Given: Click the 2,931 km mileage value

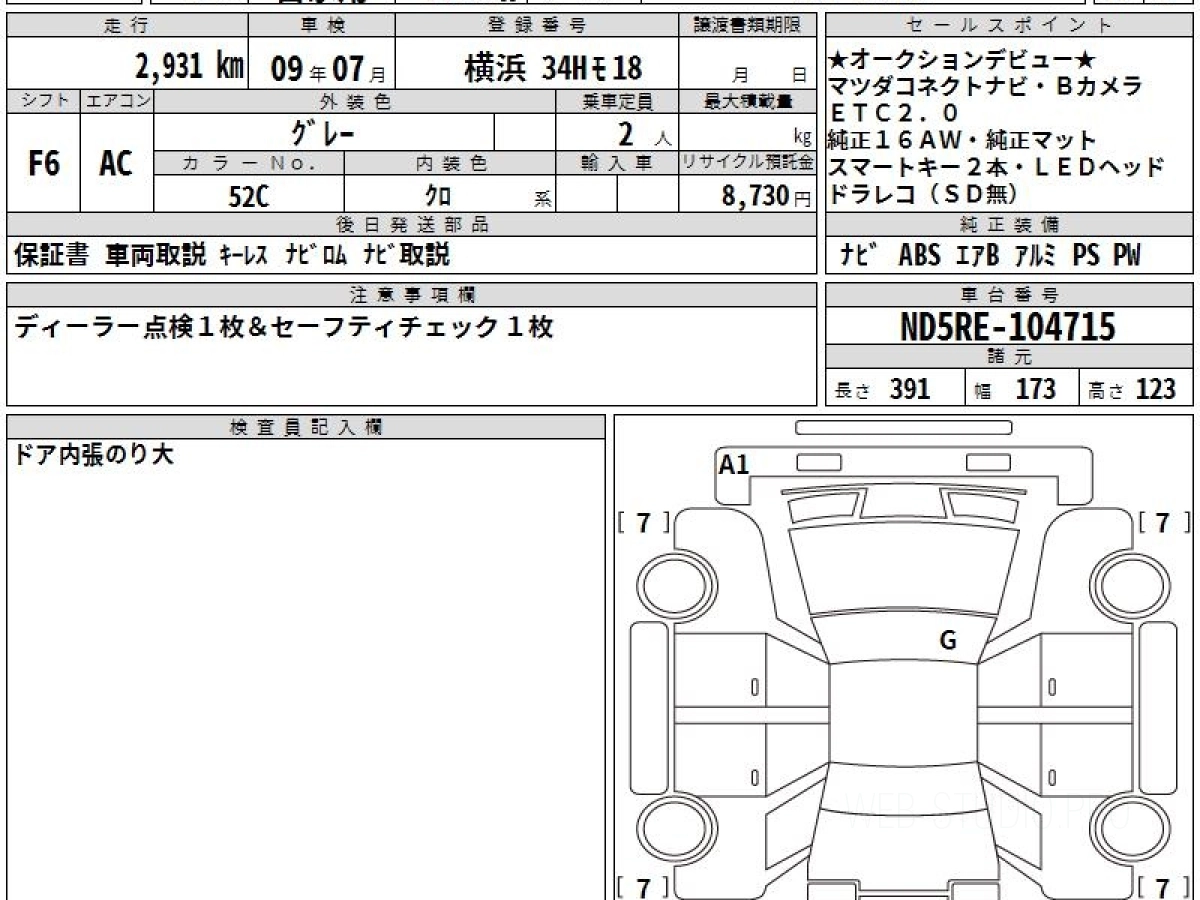Looking at the screenshot, I should coord(189,68).
